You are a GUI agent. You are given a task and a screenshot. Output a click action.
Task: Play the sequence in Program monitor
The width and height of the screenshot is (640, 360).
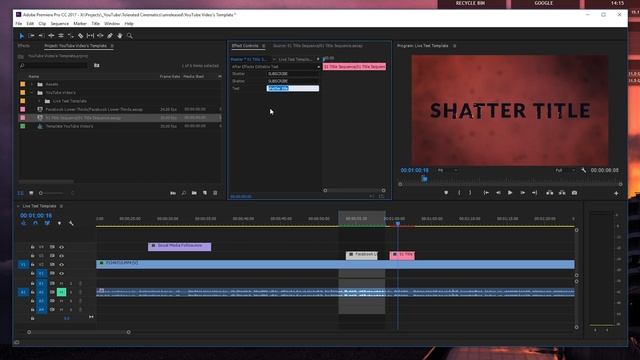point(510,193)
